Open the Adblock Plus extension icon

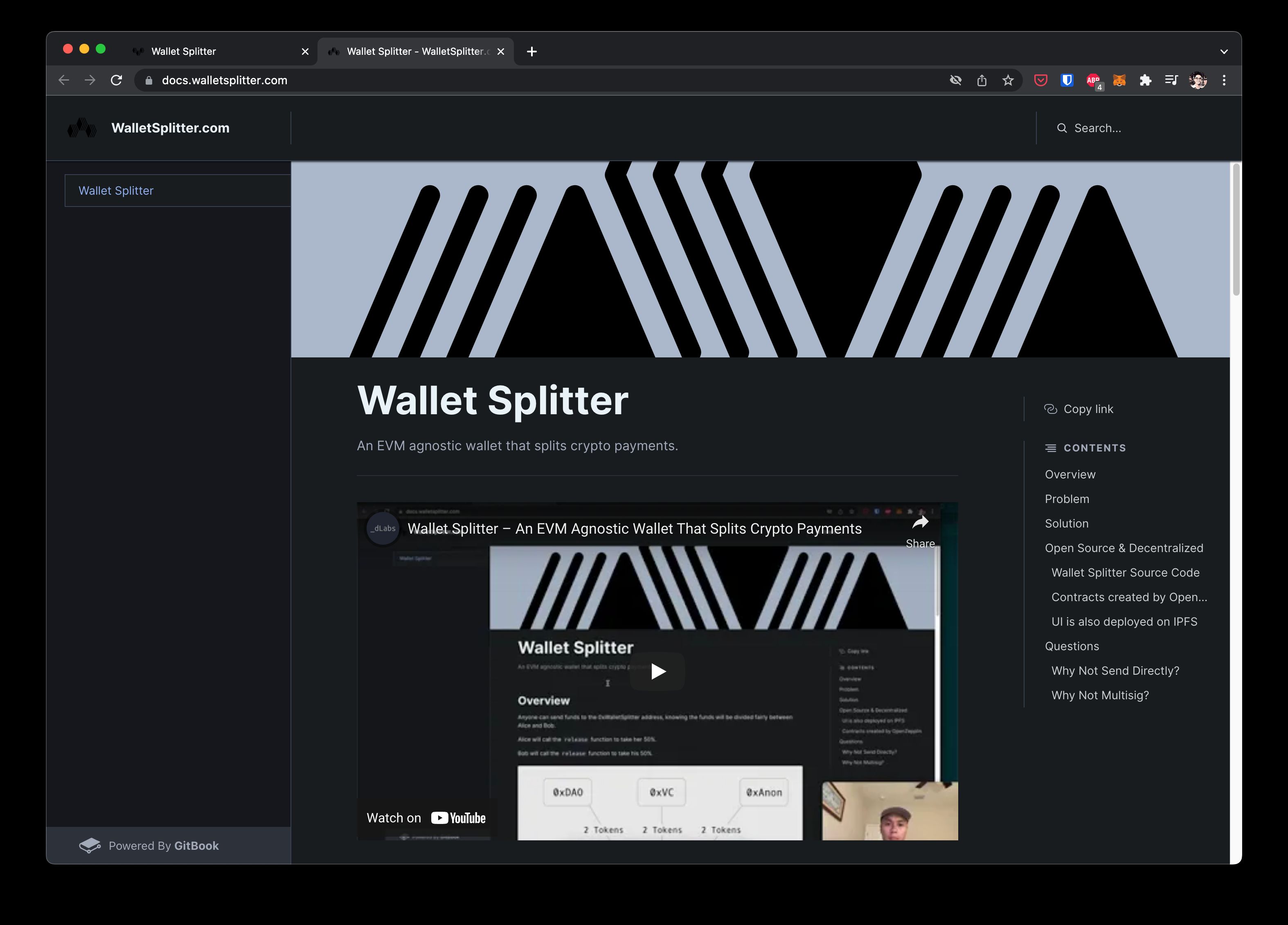1094,81
